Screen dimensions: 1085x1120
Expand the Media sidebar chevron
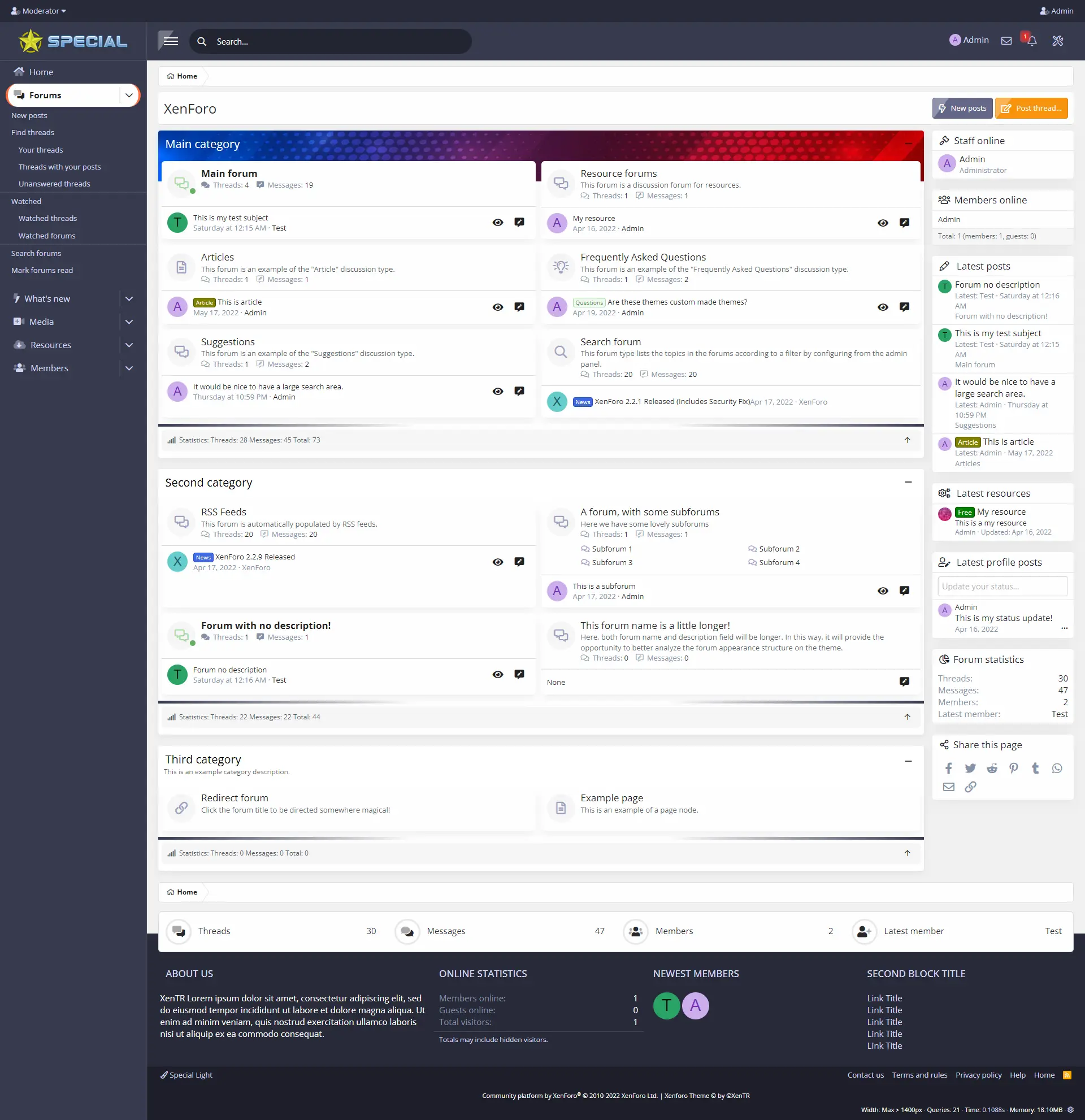click(129, 322)
